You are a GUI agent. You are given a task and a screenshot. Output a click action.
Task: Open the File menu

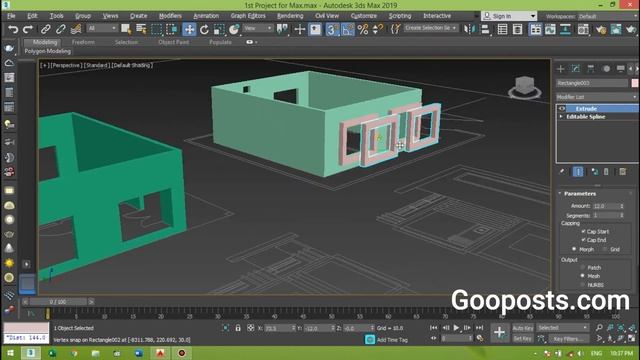pos(11,16)
